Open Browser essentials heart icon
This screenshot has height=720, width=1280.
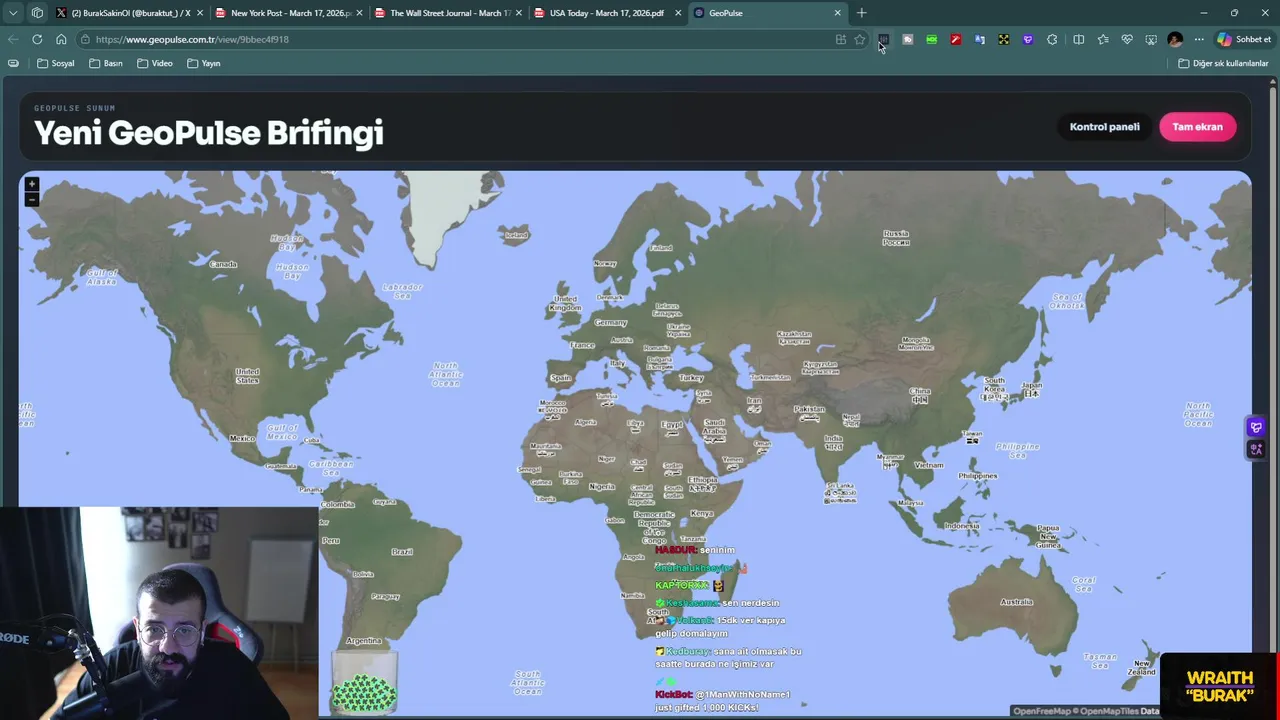(1127, 39)
